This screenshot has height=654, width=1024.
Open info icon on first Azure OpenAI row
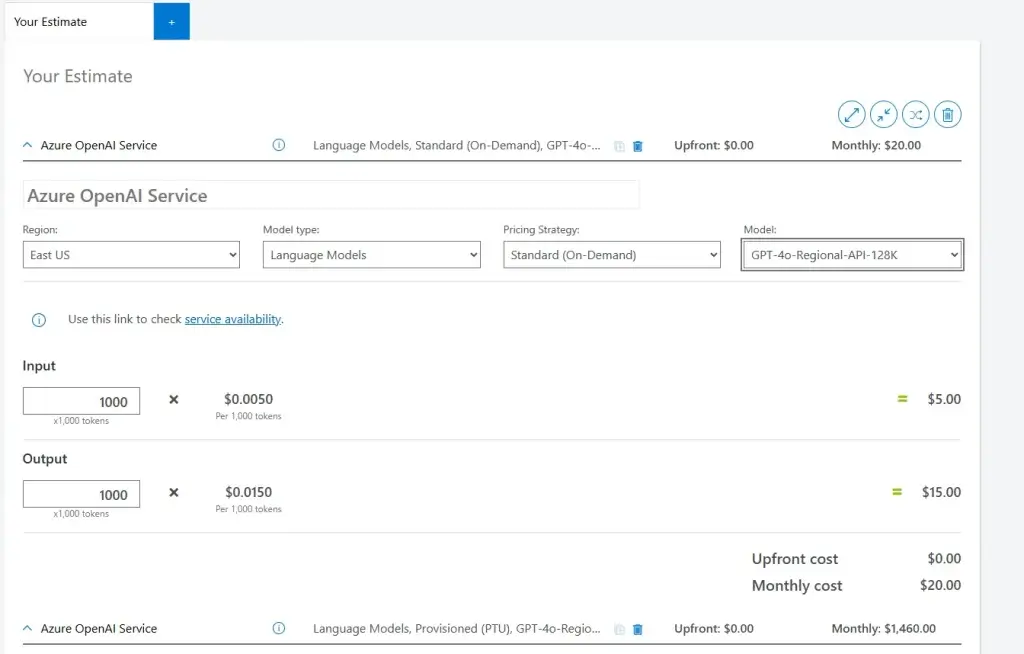click(x=279, y=145)
